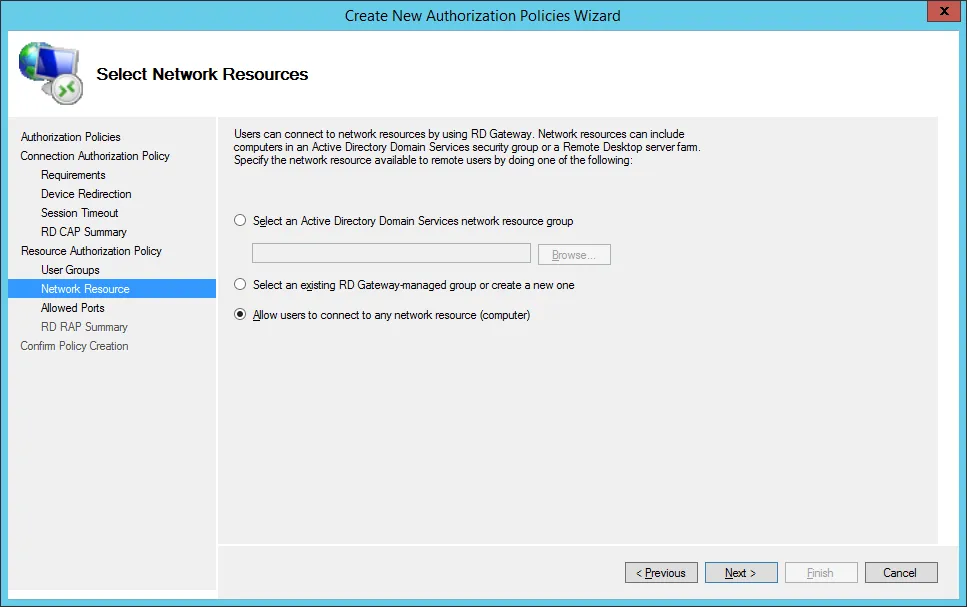Go to Connection Authorization Policy step
The width and height of the screenshot is (967, 607).
(x=95, y=156)
